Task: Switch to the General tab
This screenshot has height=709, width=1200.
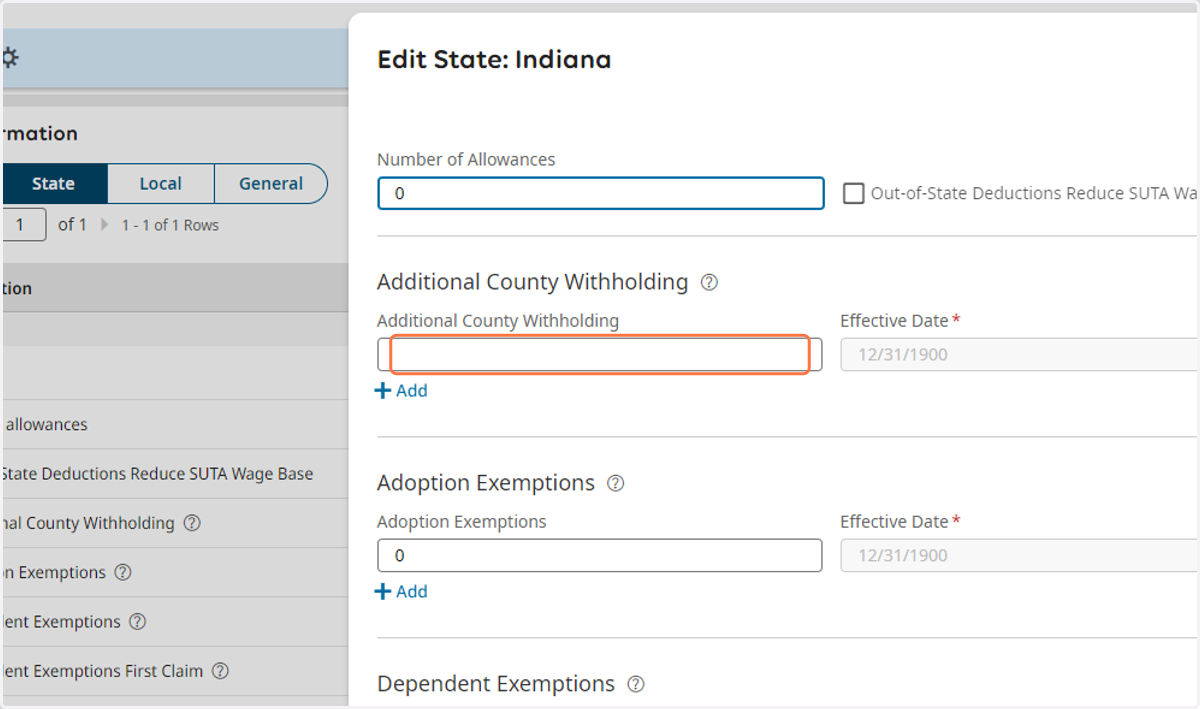Action: click(x=271, y=184)
